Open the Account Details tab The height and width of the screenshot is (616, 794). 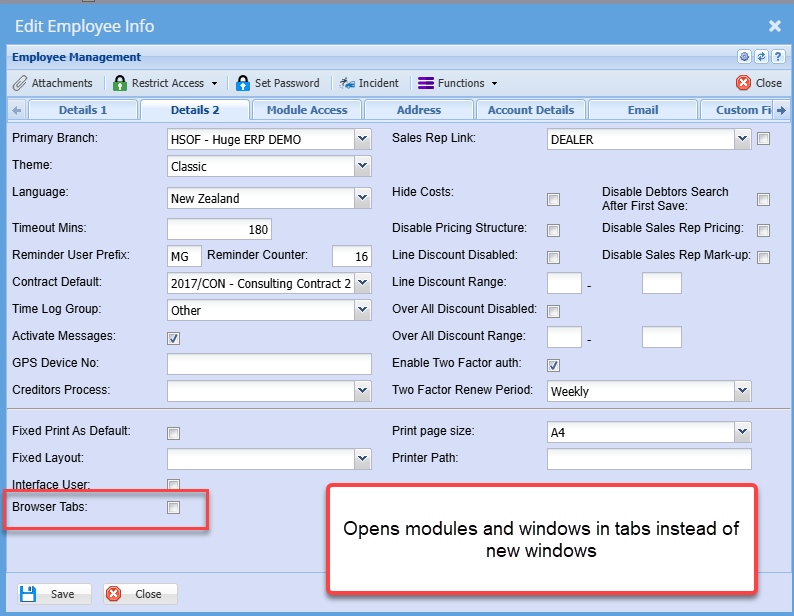[531, 110]
